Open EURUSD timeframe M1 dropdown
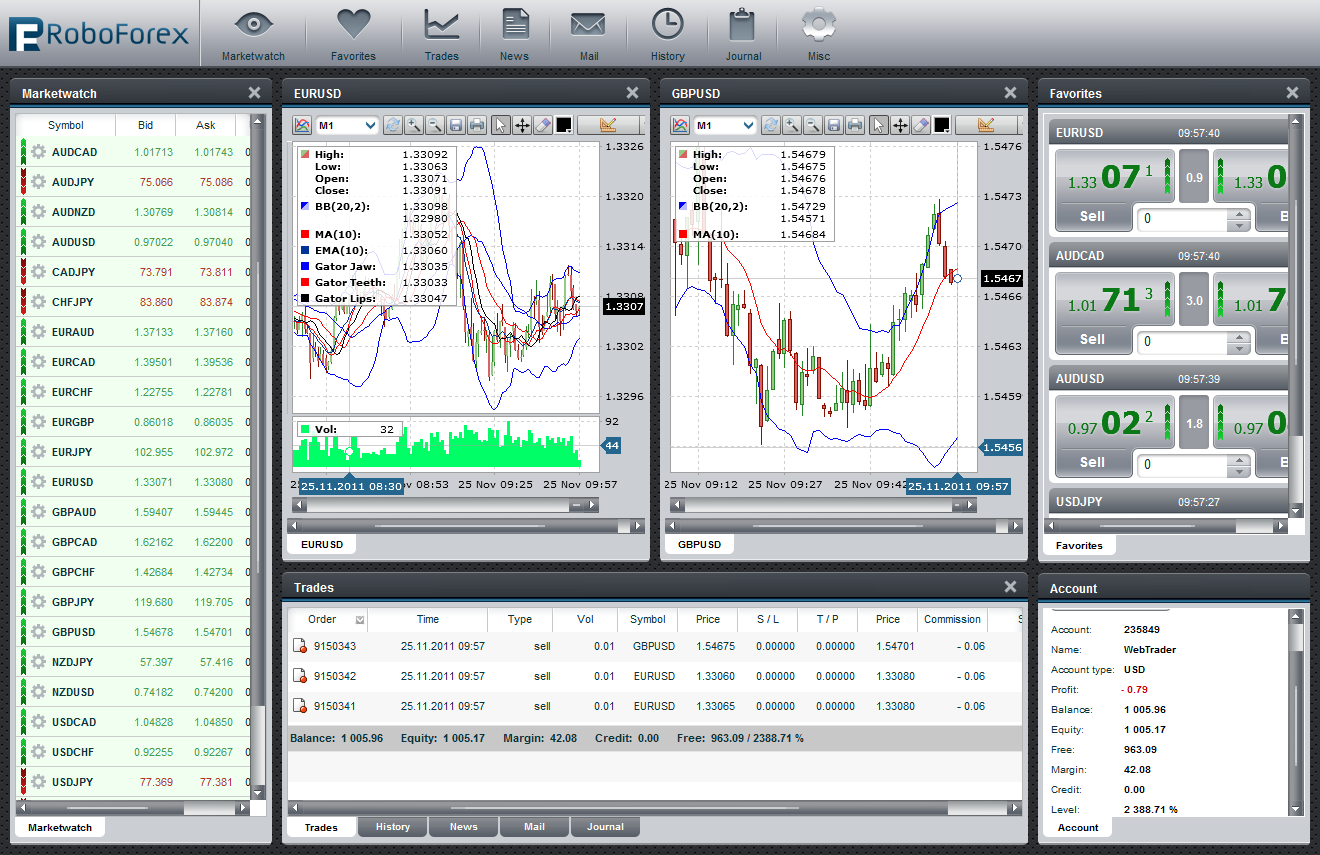 point(347,125)
